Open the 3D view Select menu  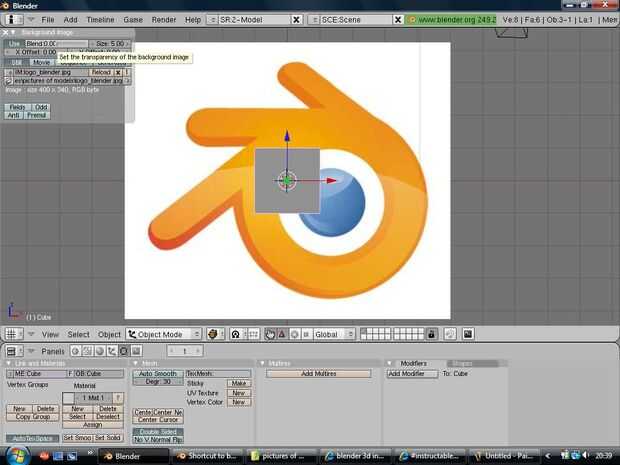[x=78, y=335]
